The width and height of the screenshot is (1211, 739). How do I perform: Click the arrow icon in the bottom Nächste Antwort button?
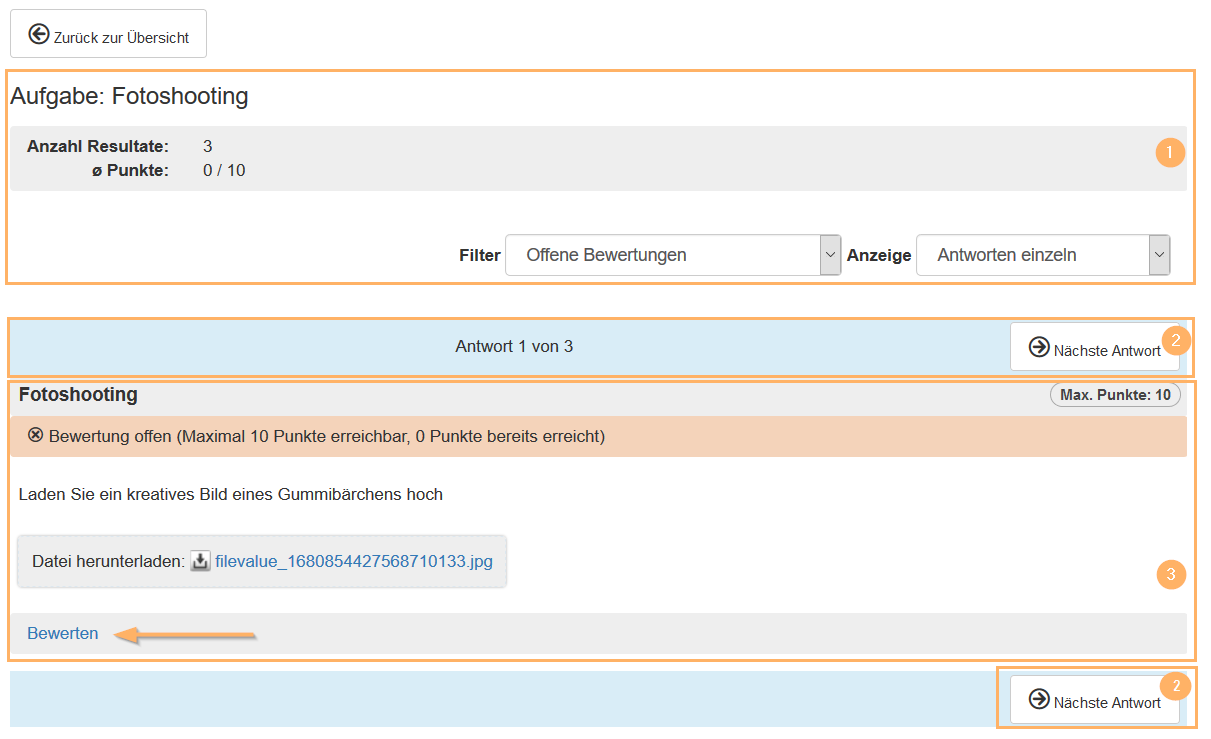click(1039, 700)
